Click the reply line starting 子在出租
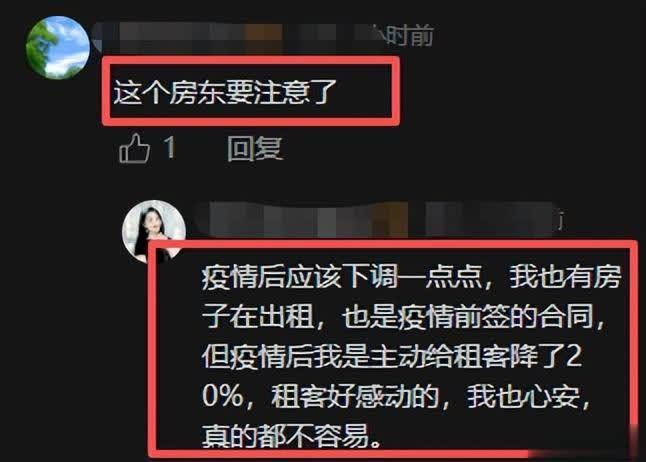The image size is (646, 462). (404, 317)
